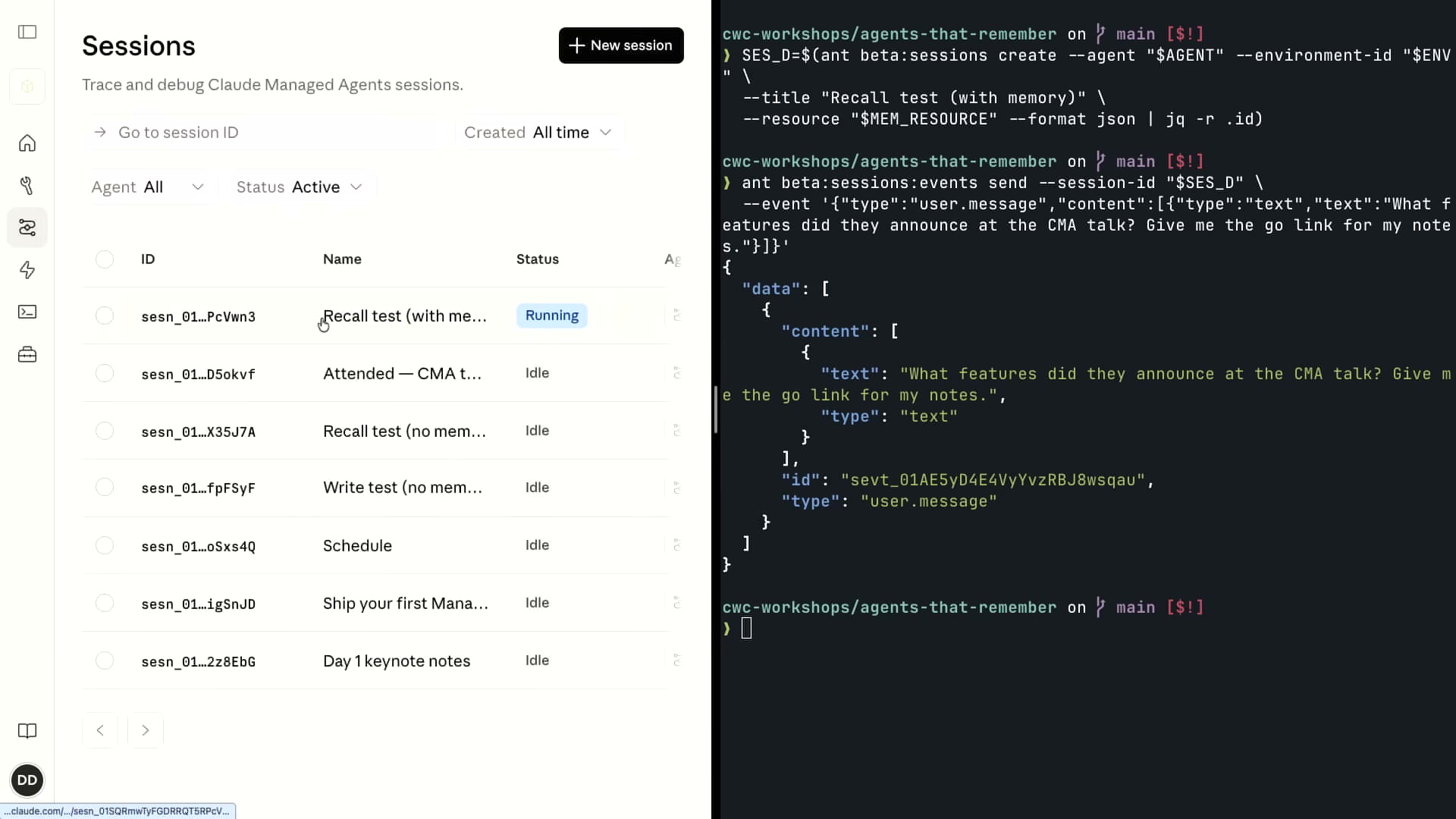Click Idle status in Schedule row
The height and width of the screenshot is (819, 1456).
coord(537,545)
